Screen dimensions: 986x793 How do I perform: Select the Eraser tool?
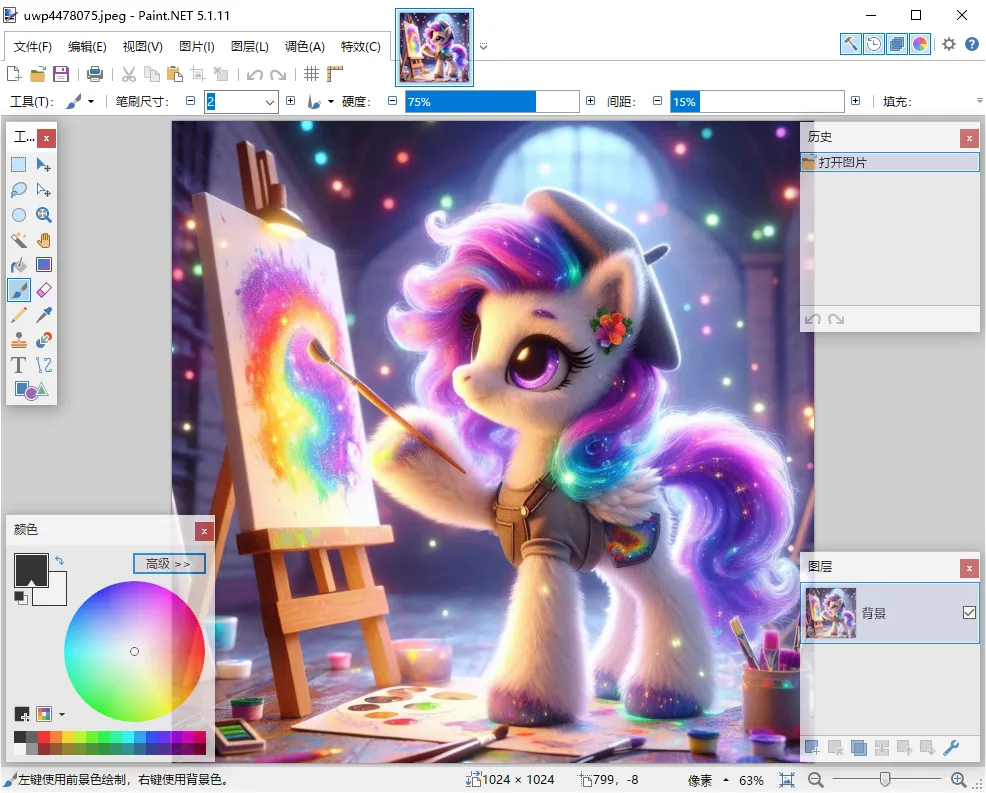click(43, 290)
